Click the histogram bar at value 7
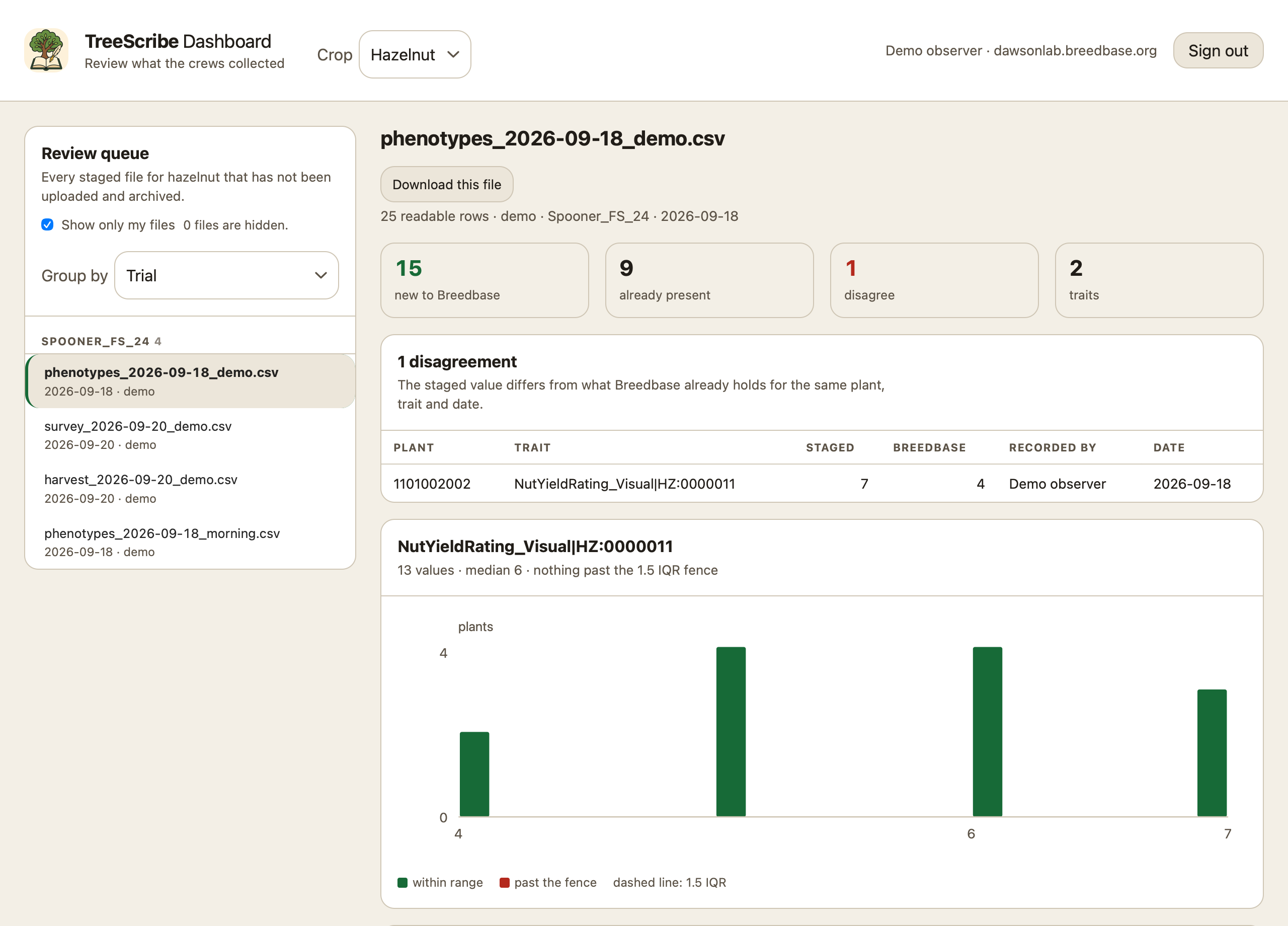This screenshot has width=1288, height=926. point(1212,753)
